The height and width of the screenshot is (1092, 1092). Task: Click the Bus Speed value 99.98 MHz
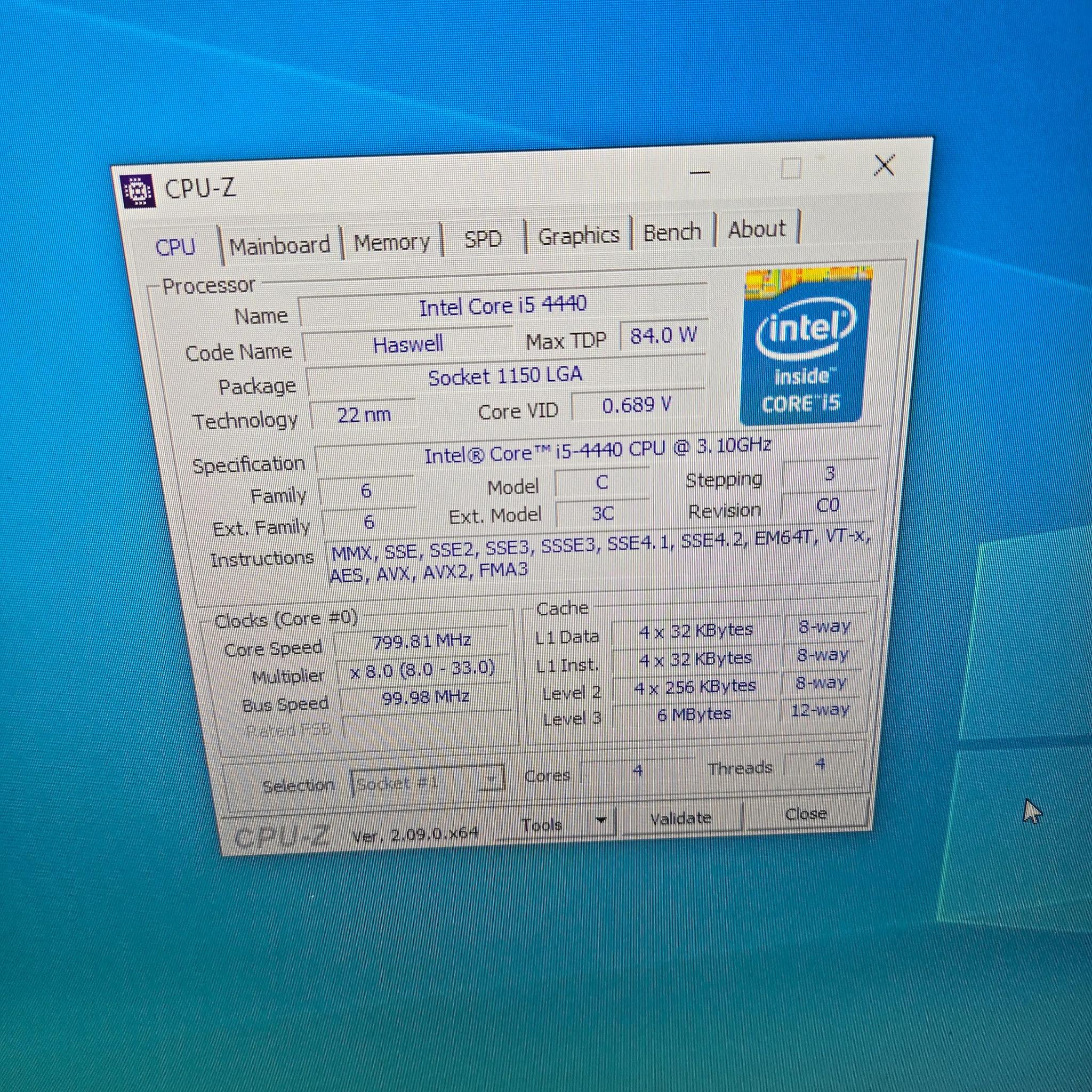tap(425, 697)
